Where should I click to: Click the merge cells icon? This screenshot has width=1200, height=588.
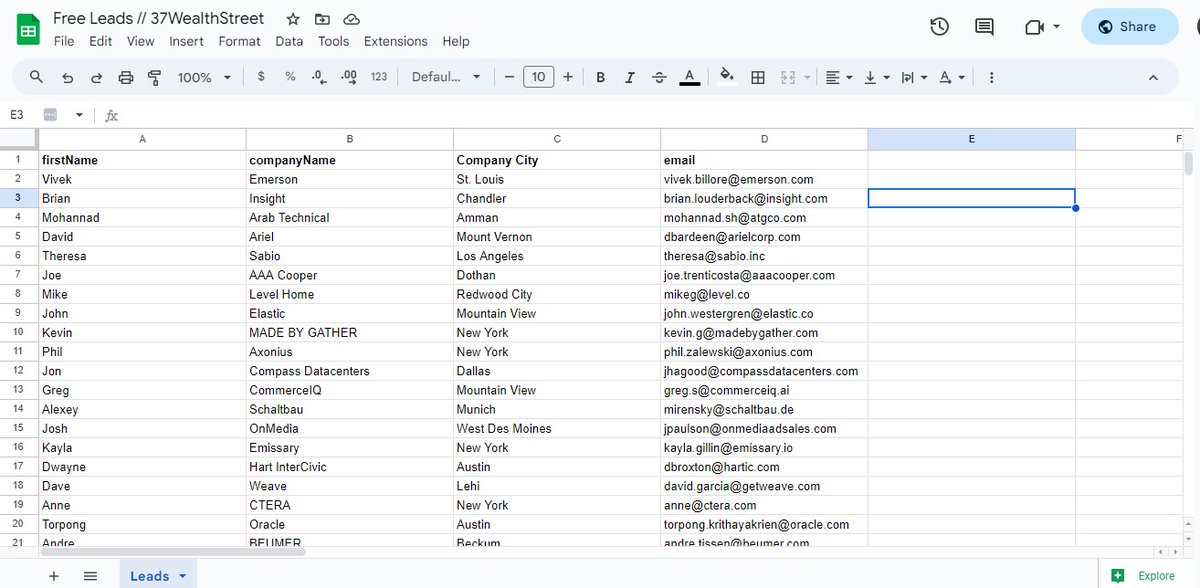787,77
